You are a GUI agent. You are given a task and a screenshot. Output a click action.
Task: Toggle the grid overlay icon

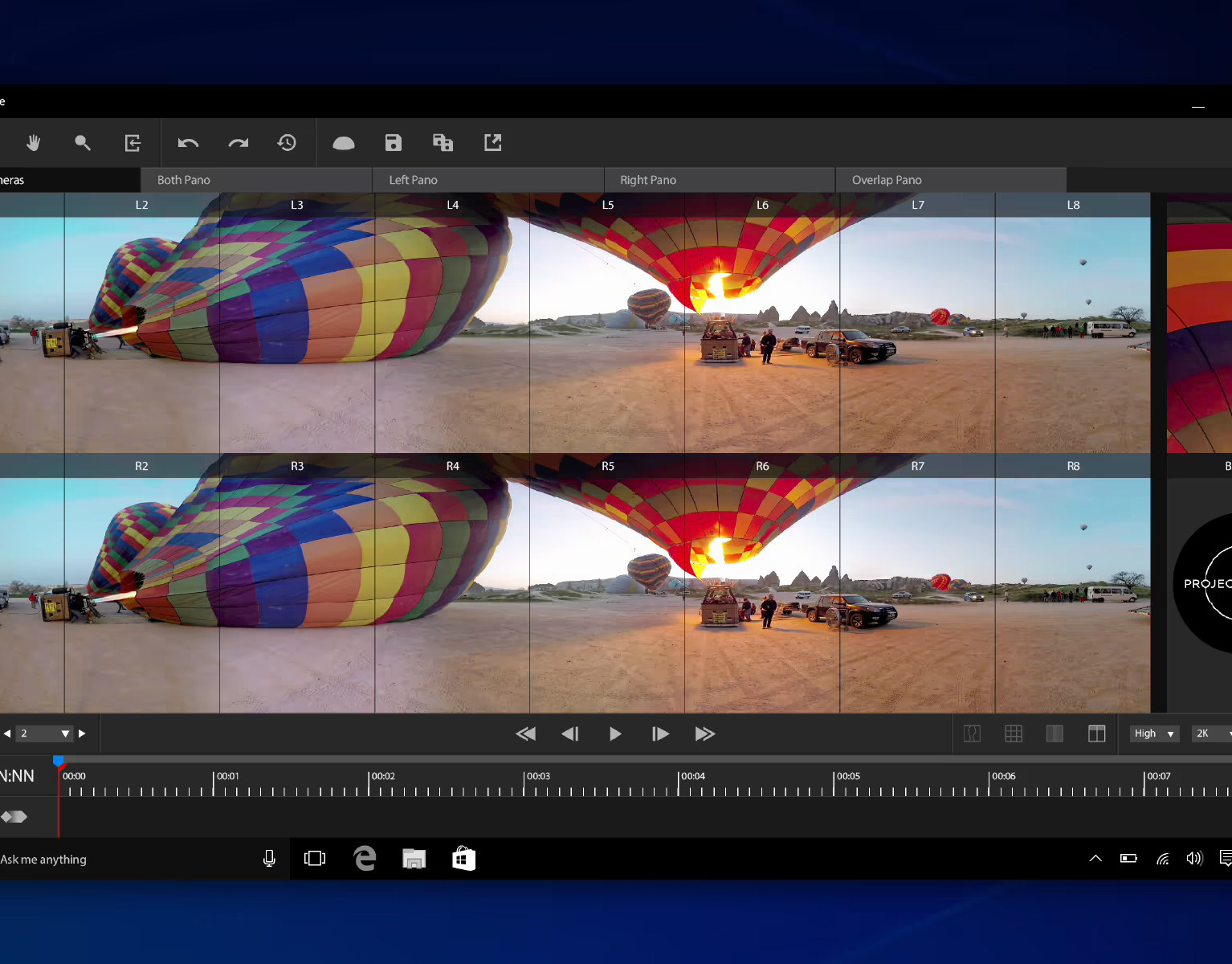1014,733
